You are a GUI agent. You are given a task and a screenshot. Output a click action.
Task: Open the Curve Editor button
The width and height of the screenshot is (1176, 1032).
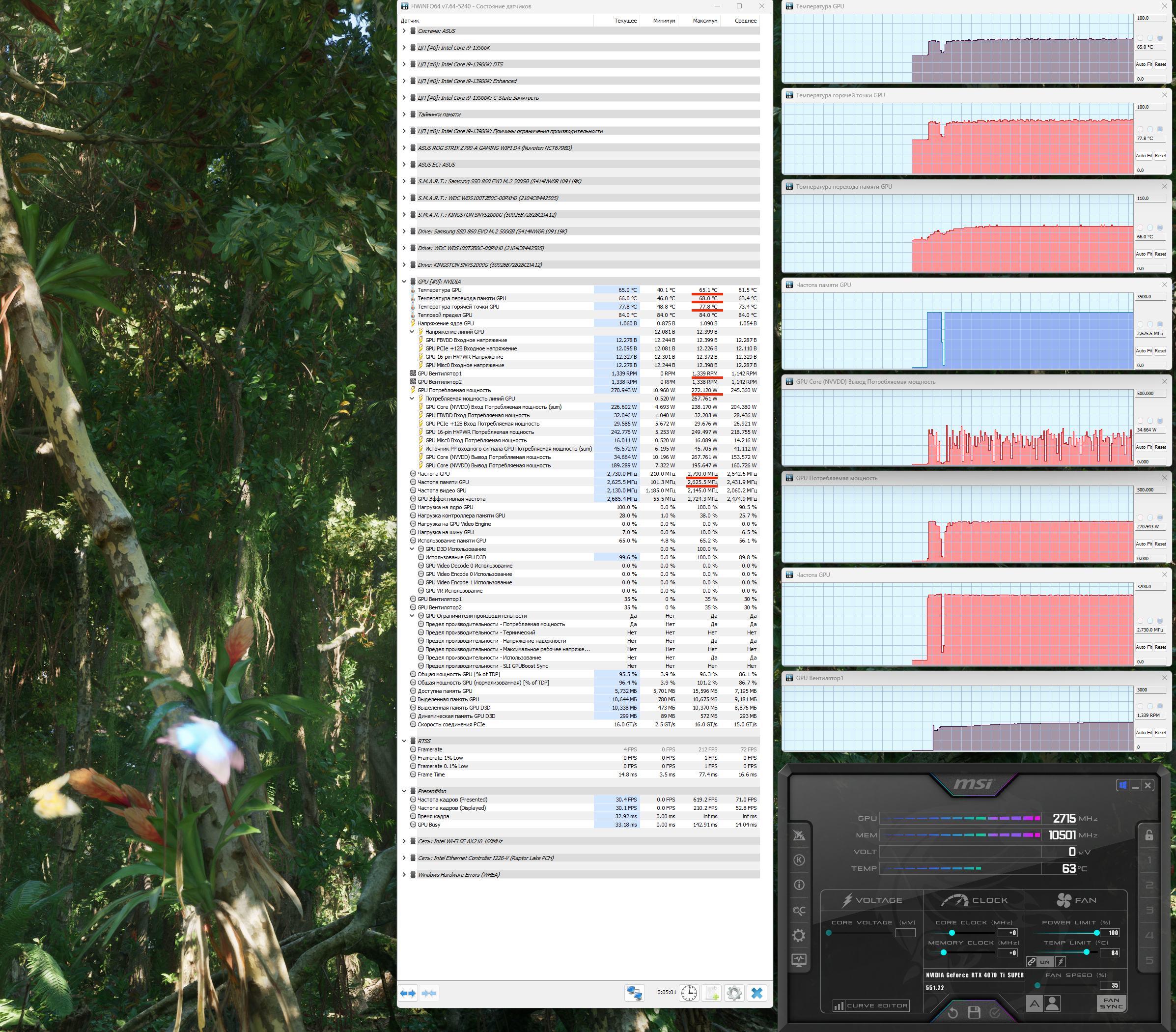871,1005
